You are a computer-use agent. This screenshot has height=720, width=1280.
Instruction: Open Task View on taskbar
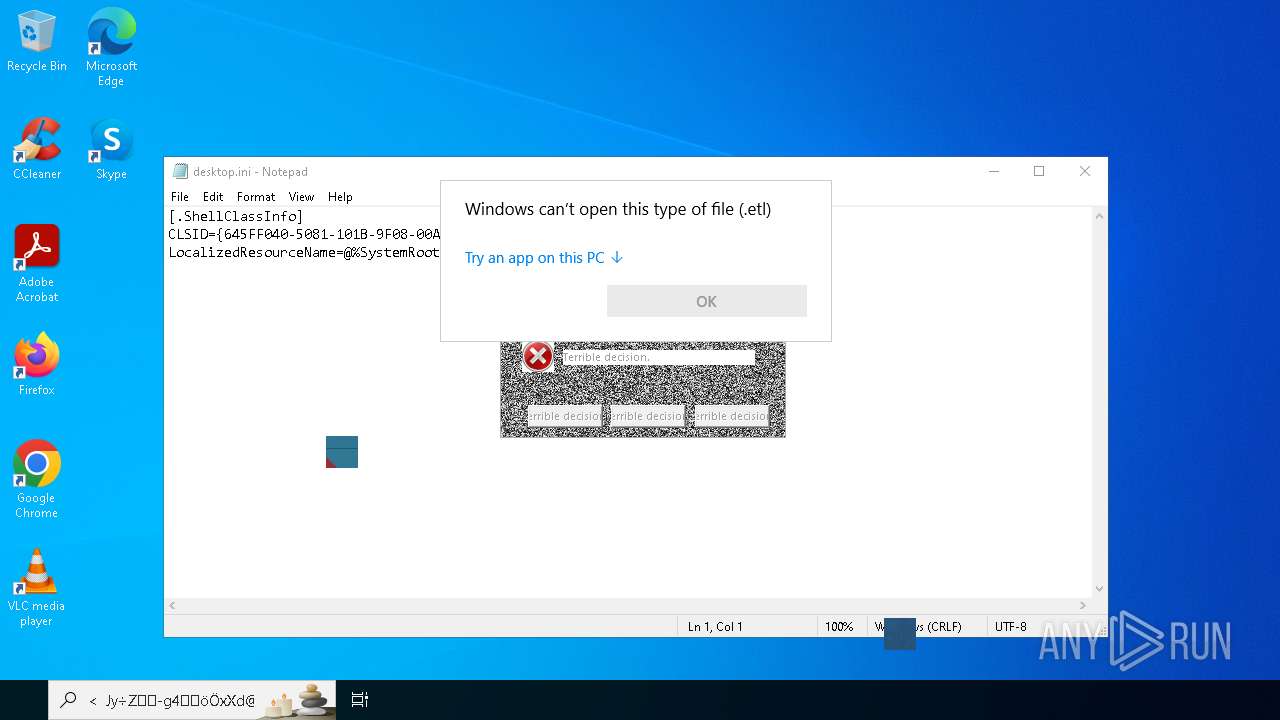(360, 700)
